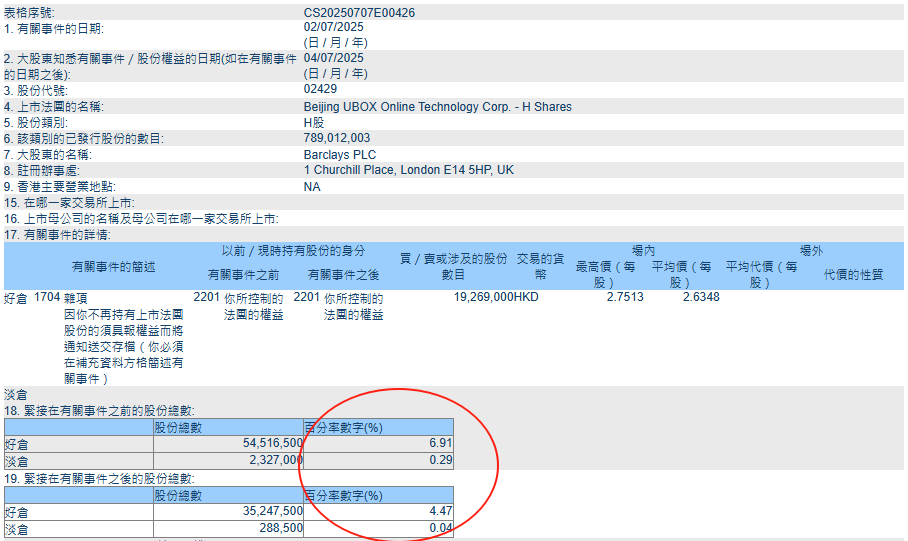Click average price value 2.6348

click(x=701, y=297)
